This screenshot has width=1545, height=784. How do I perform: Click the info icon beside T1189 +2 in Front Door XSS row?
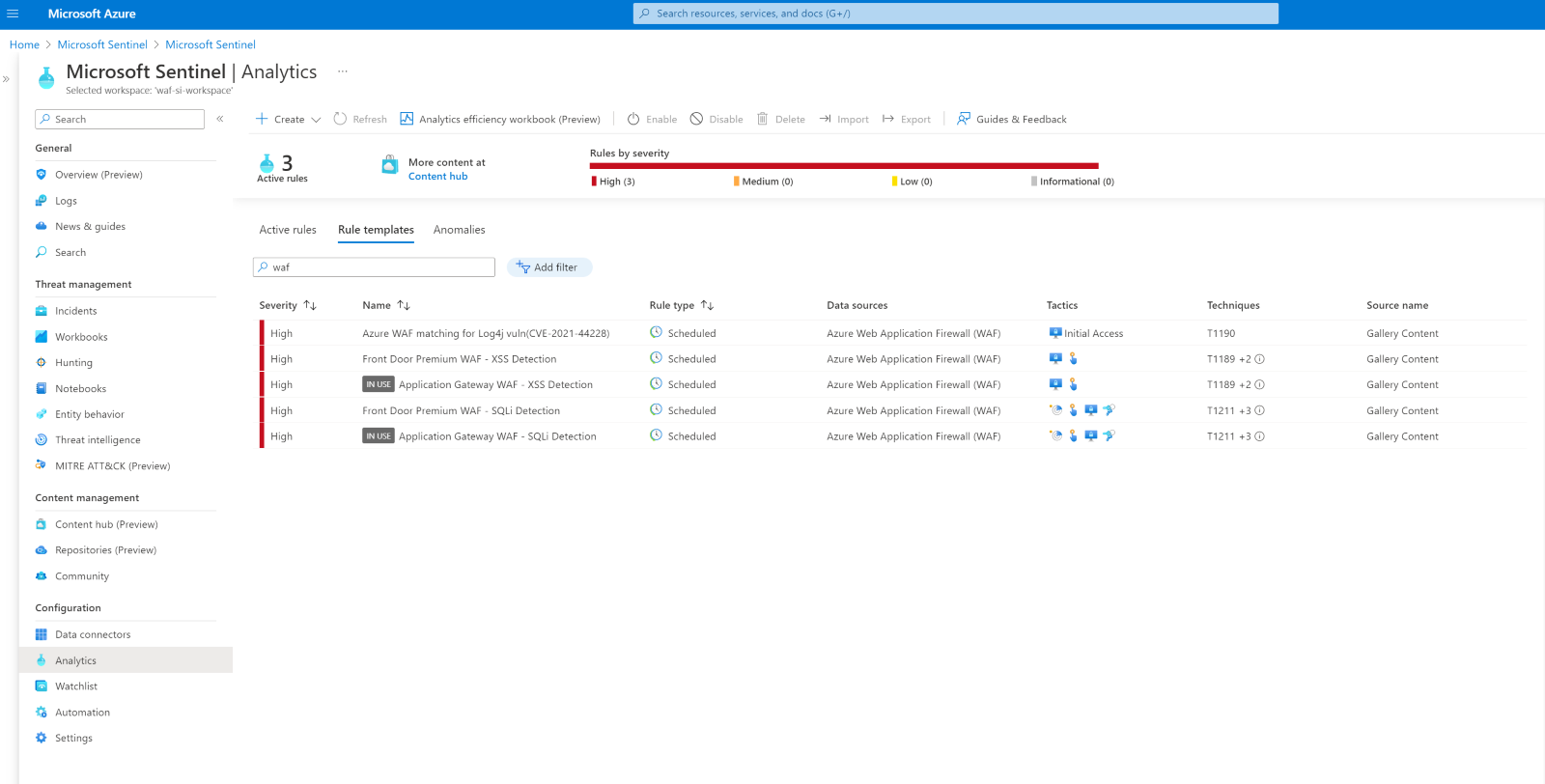(x=1259, y=359)
